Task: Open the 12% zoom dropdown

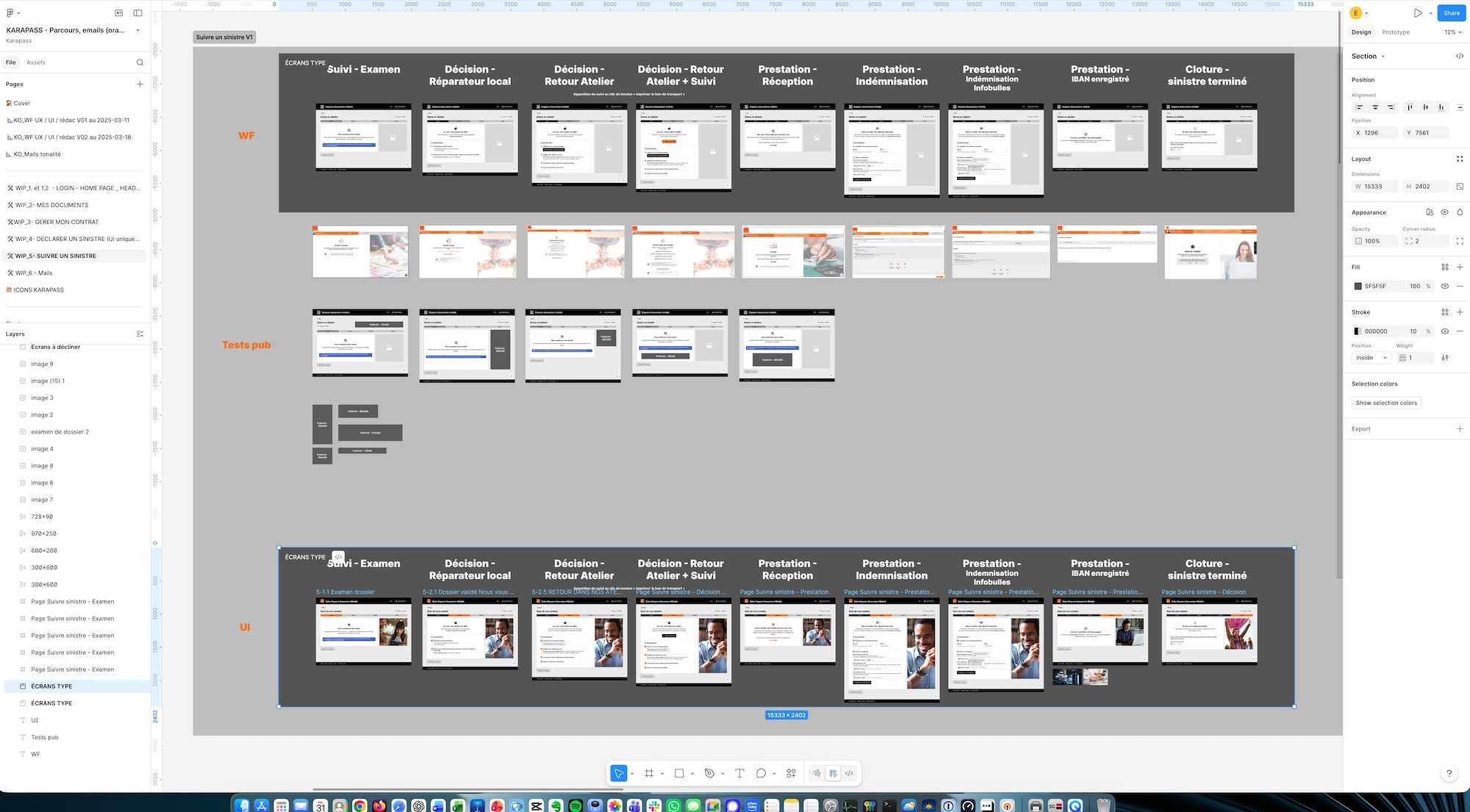Action: tap(1452, 32)
